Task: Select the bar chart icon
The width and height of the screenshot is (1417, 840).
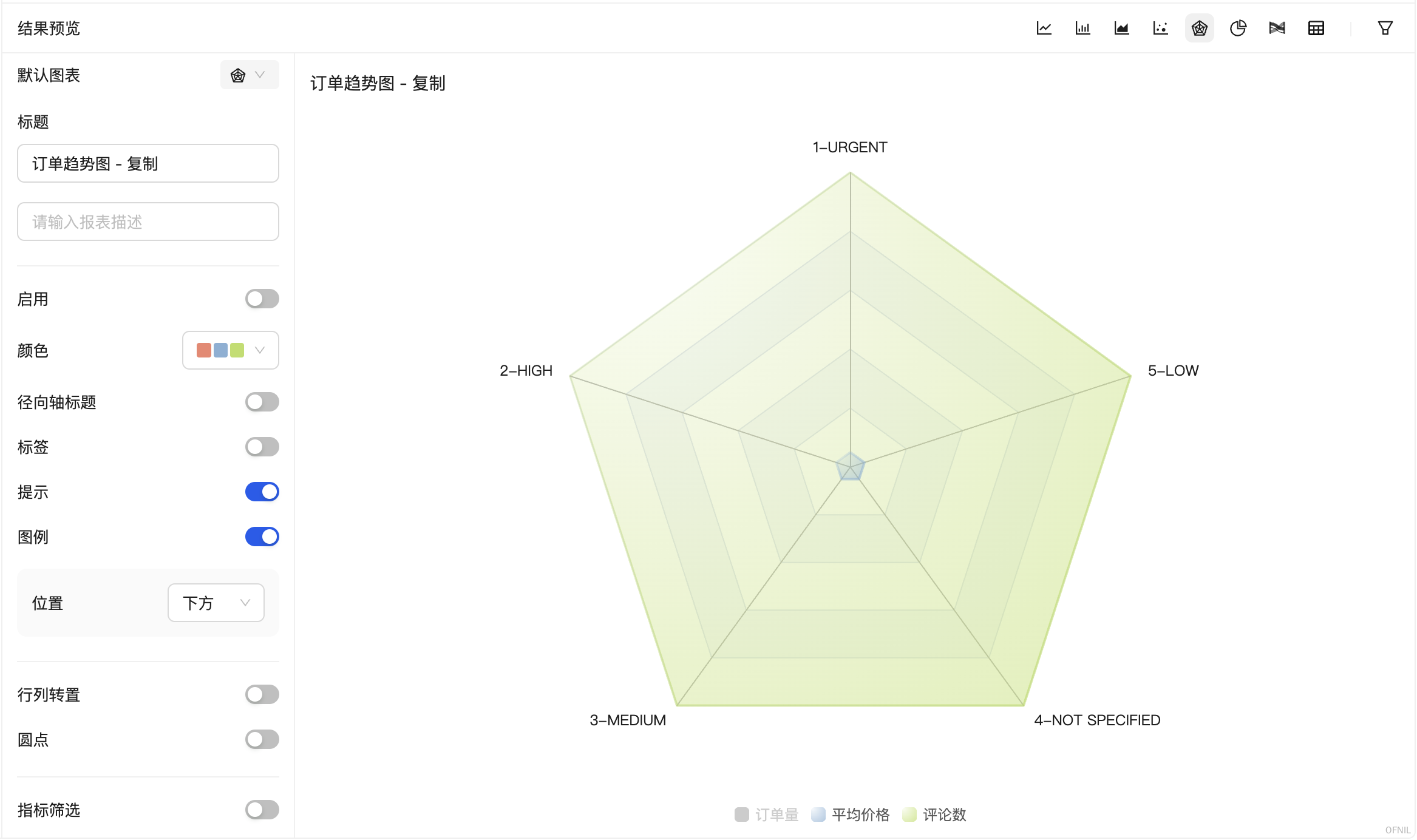Action: [1082, 28]
